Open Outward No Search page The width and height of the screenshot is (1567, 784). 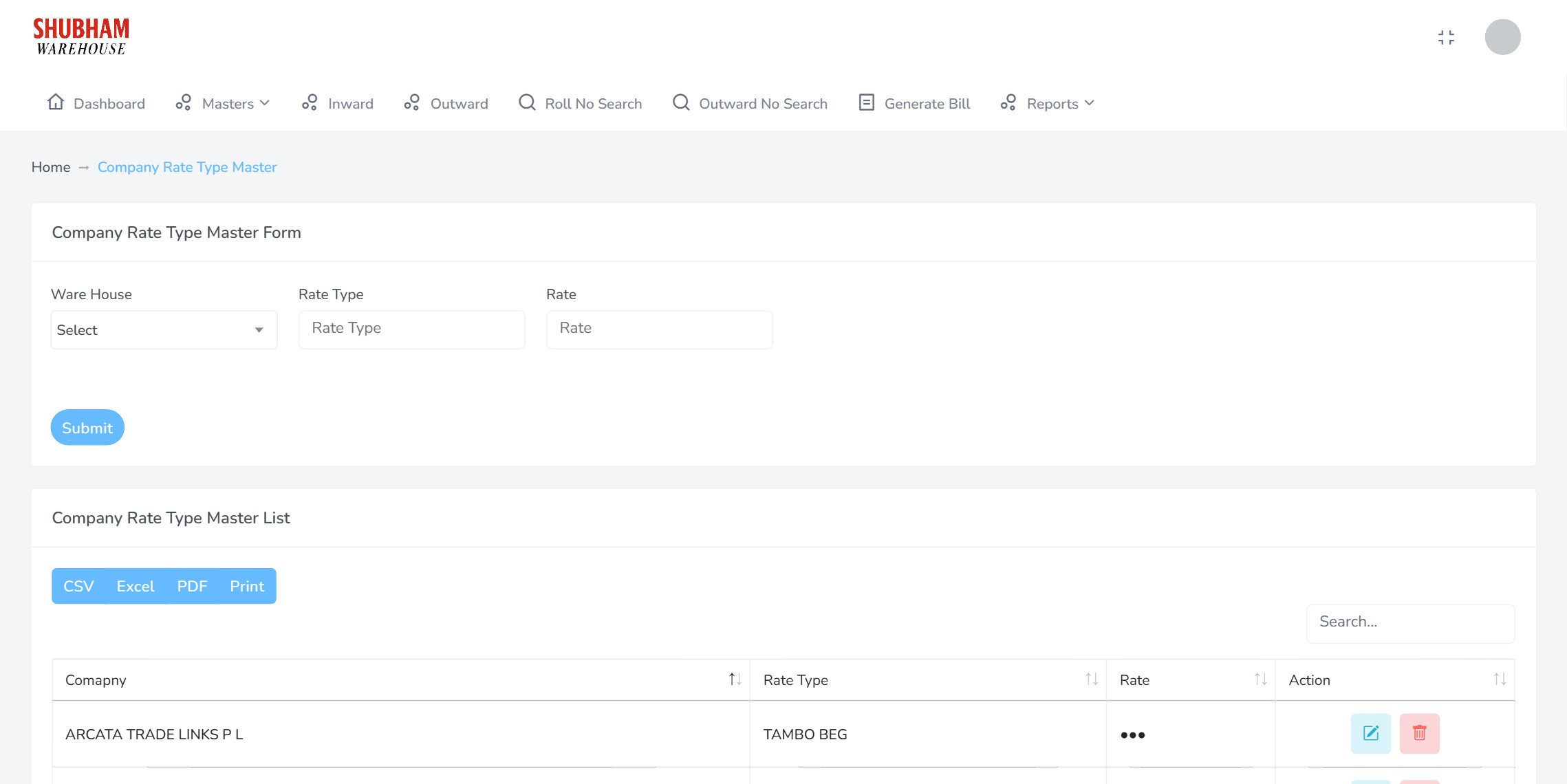pyautogui.click(x=750, y=103)
